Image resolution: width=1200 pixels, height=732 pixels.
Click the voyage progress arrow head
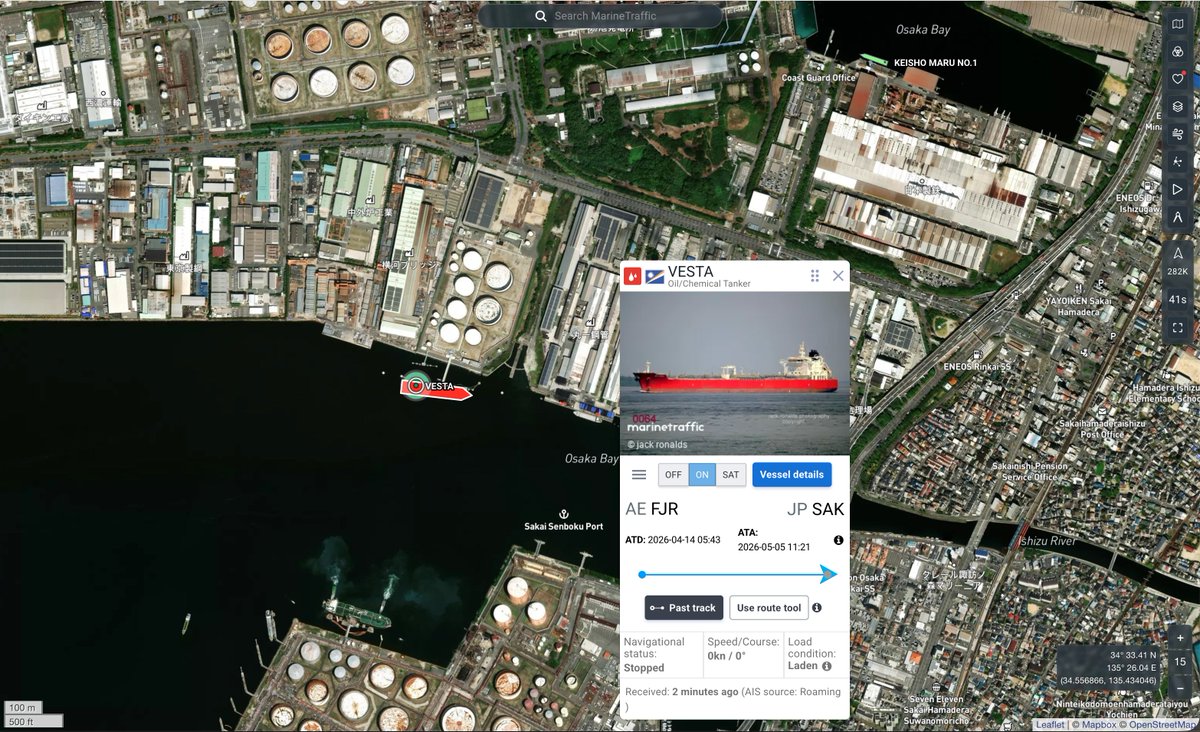[829, 574]
